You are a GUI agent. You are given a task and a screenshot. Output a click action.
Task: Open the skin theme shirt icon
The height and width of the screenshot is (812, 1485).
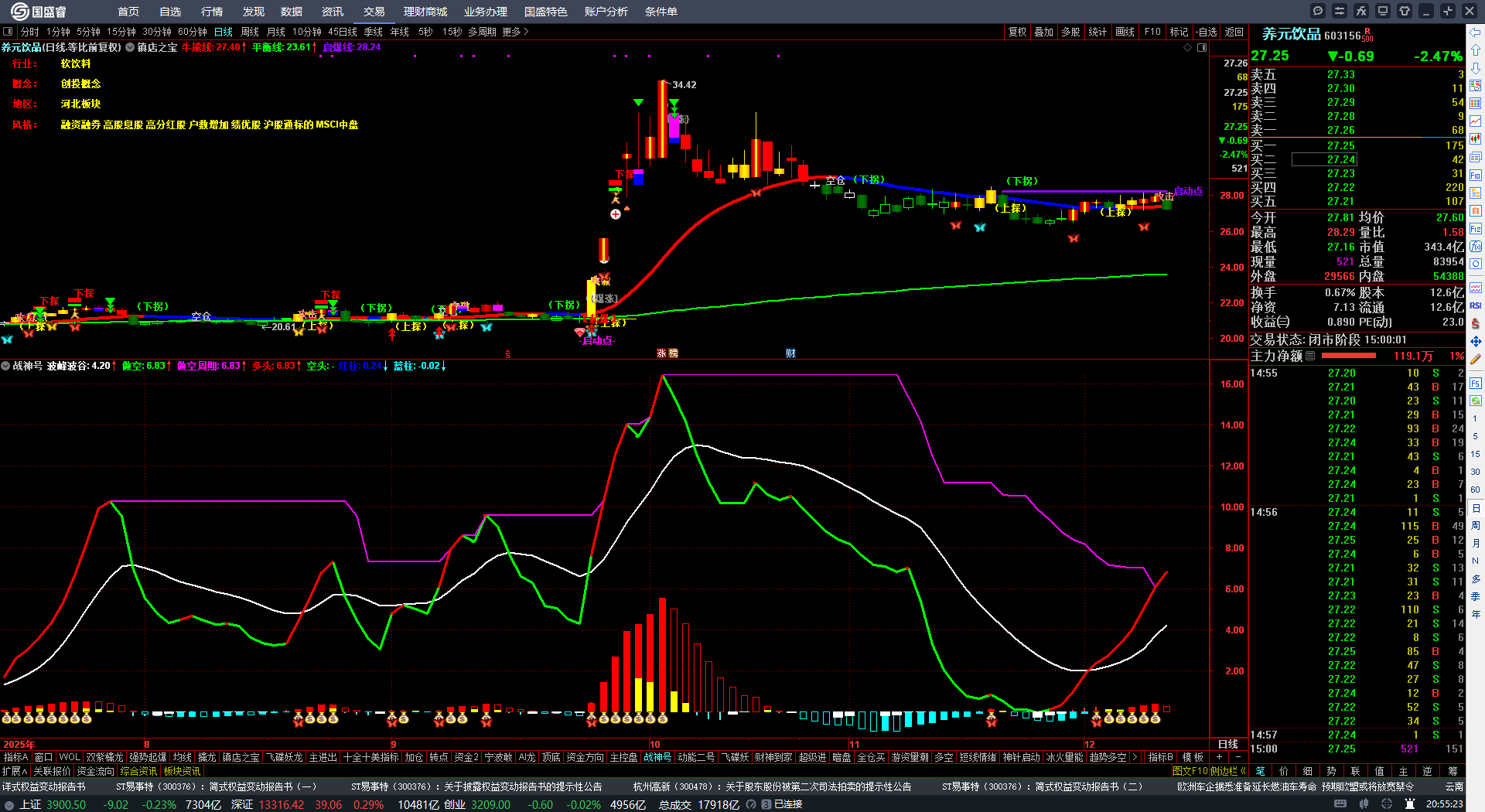point(1405,11)
